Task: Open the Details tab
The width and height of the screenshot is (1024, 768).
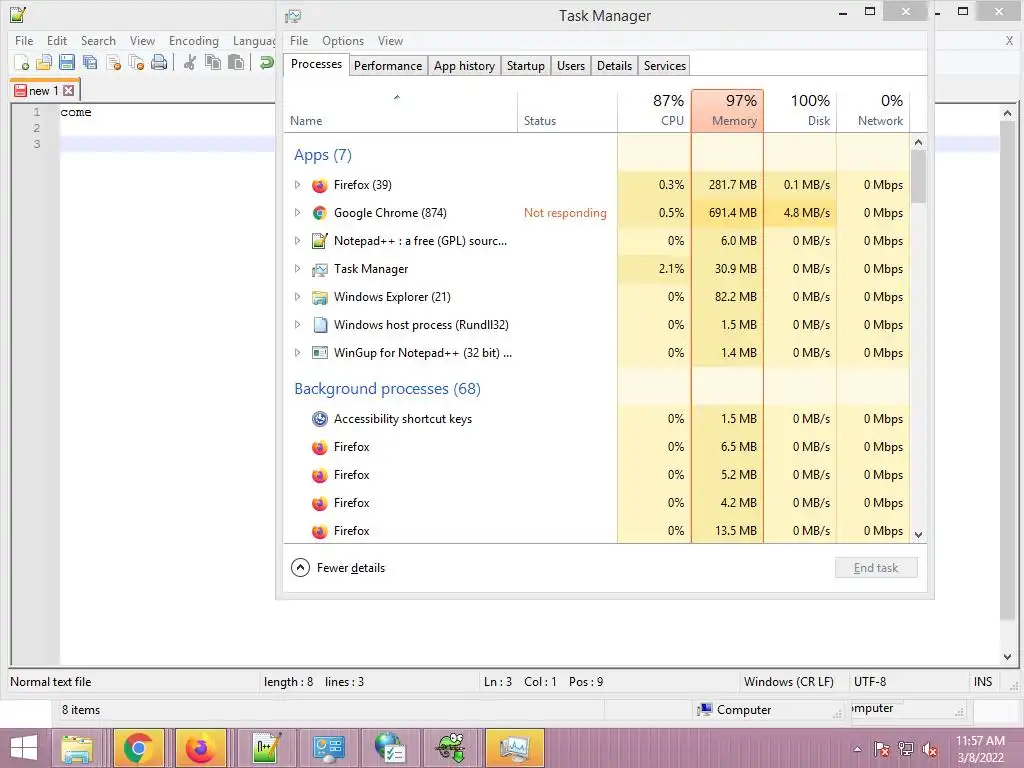Action: point(615,66)
